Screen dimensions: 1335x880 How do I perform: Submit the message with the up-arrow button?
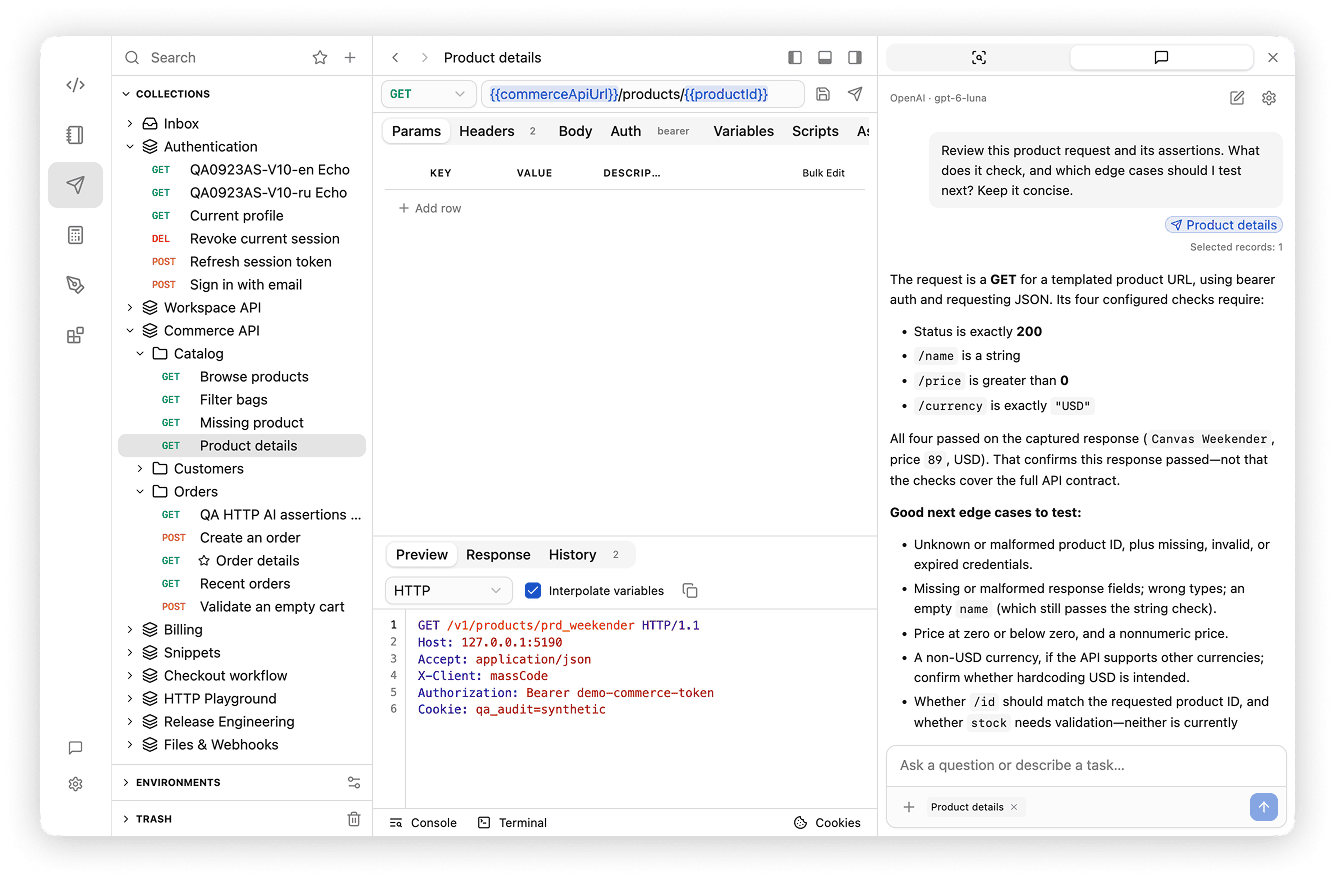(1264, 807)
